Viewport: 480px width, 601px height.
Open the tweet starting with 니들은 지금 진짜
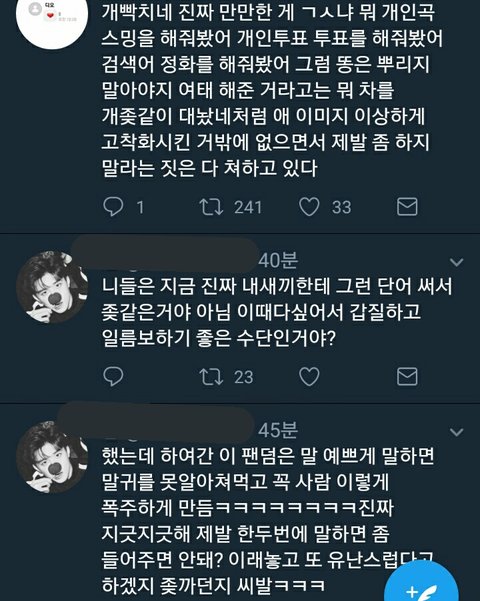click(277, 312)
